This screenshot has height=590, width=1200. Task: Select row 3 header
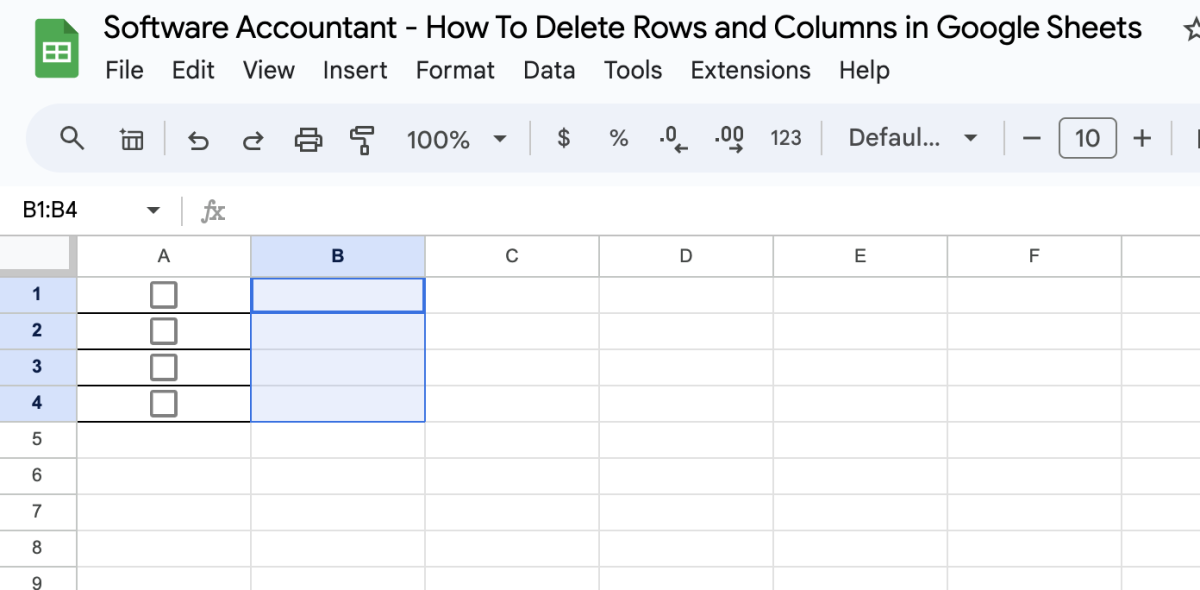coord(38,367)
